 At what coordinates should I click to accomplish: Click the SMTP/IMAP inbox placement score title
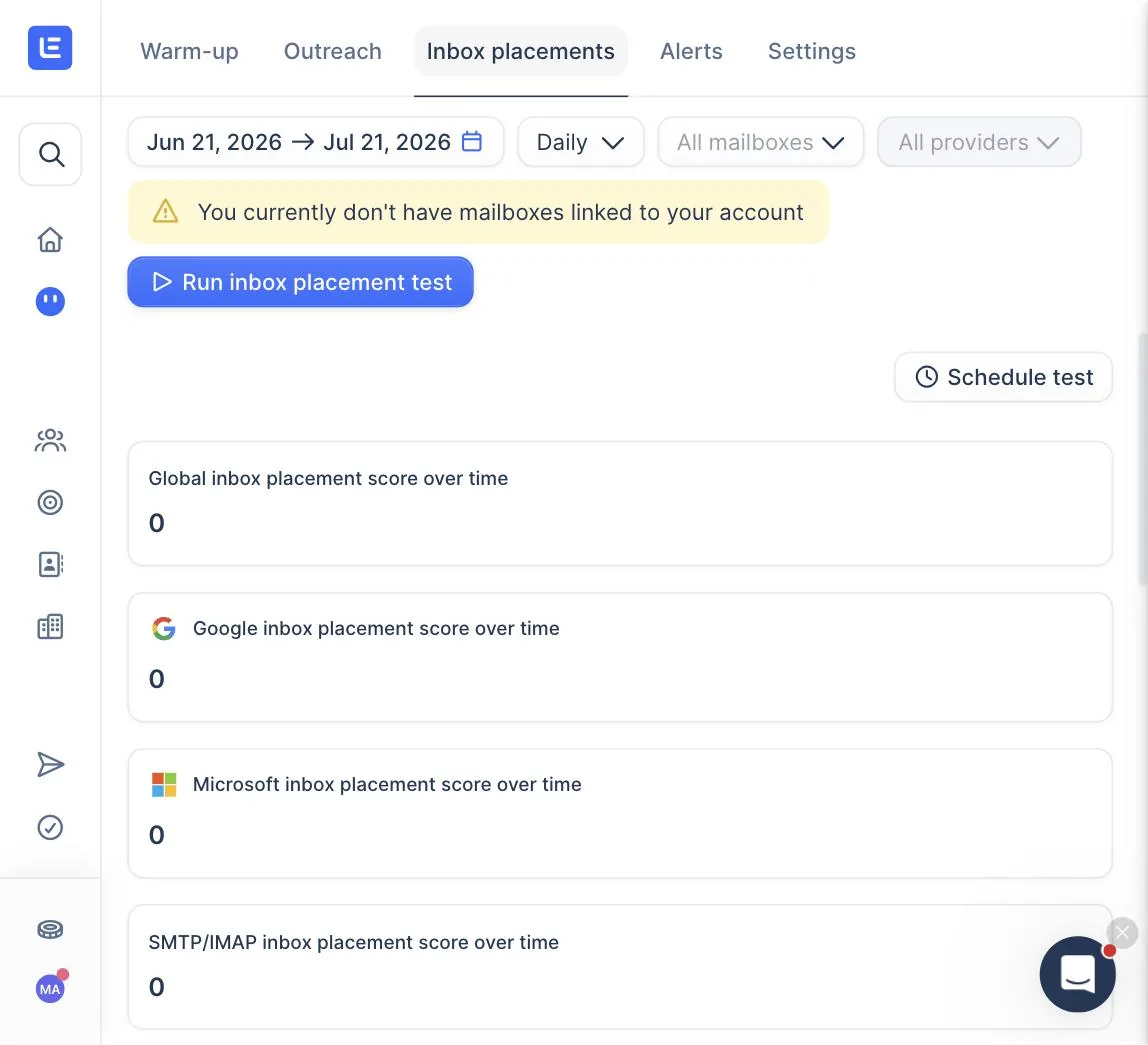click(354, 942)
